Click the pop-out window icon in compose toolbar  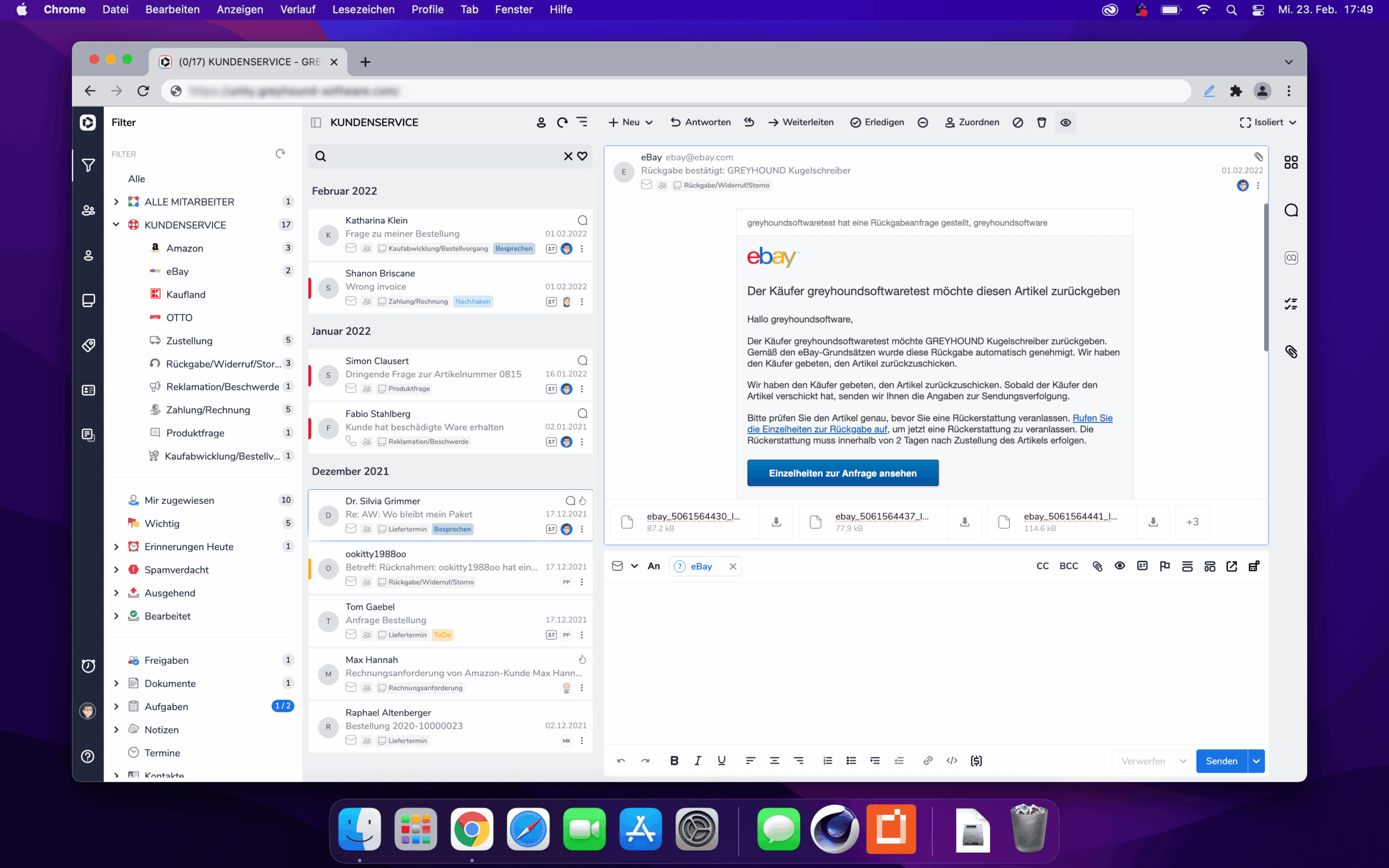tap(1232, 566)
